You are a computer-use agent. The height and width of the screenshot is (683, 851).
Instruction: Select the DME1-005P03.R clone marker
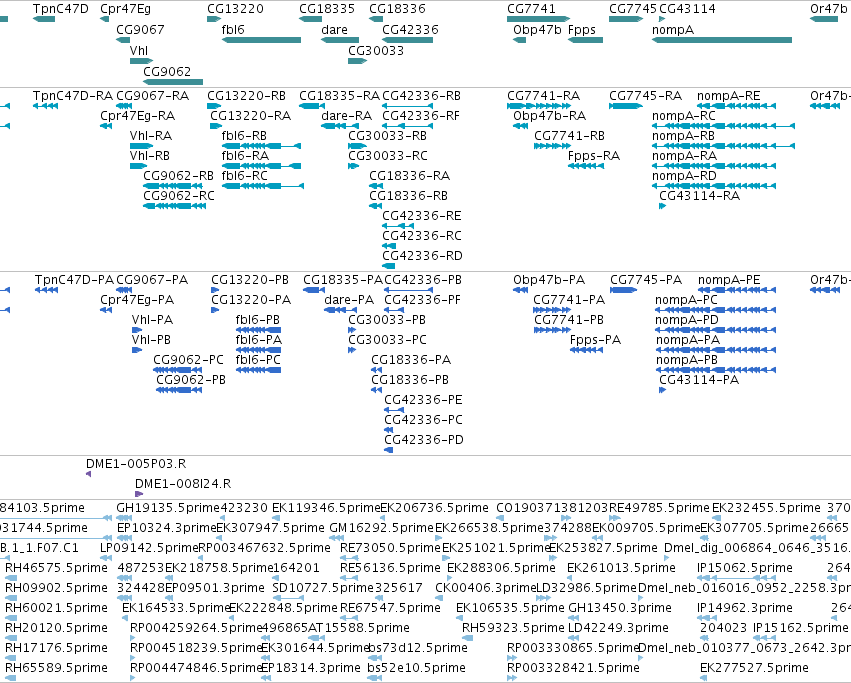(x=88, y=474)
